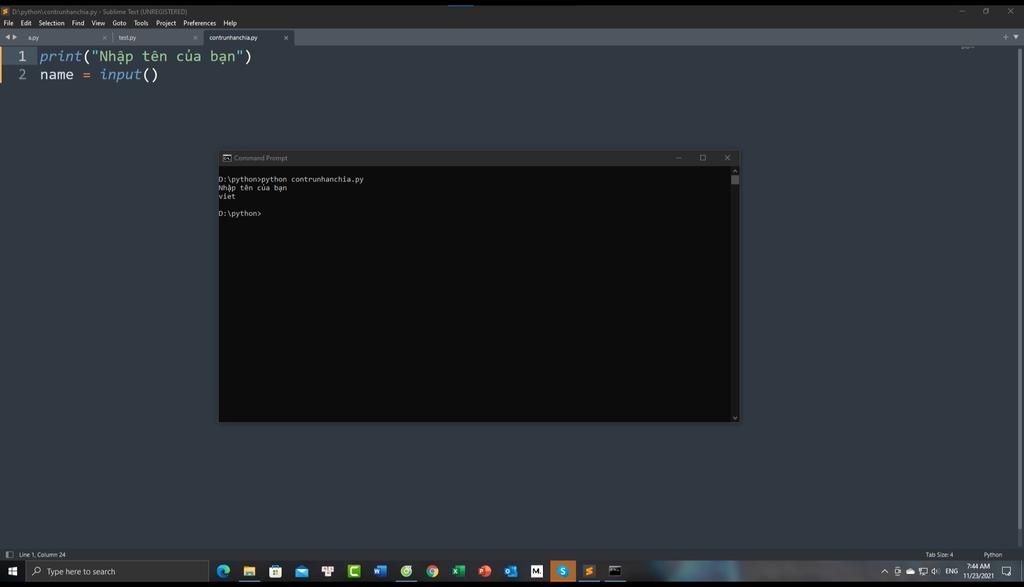Open the notification center icon
Image resolution: width=1024 pixels, height=587 pixels.
(1006, 571)
